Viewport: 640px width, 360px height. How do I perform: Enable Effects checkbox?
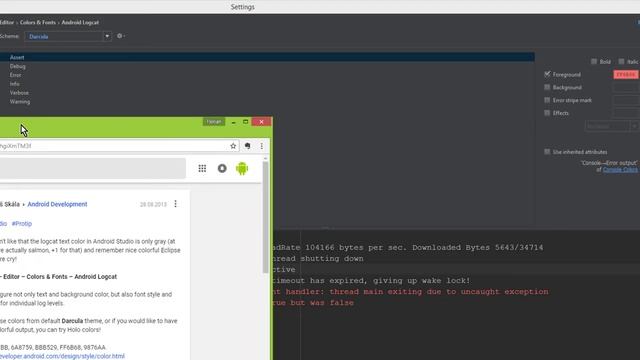547,113
